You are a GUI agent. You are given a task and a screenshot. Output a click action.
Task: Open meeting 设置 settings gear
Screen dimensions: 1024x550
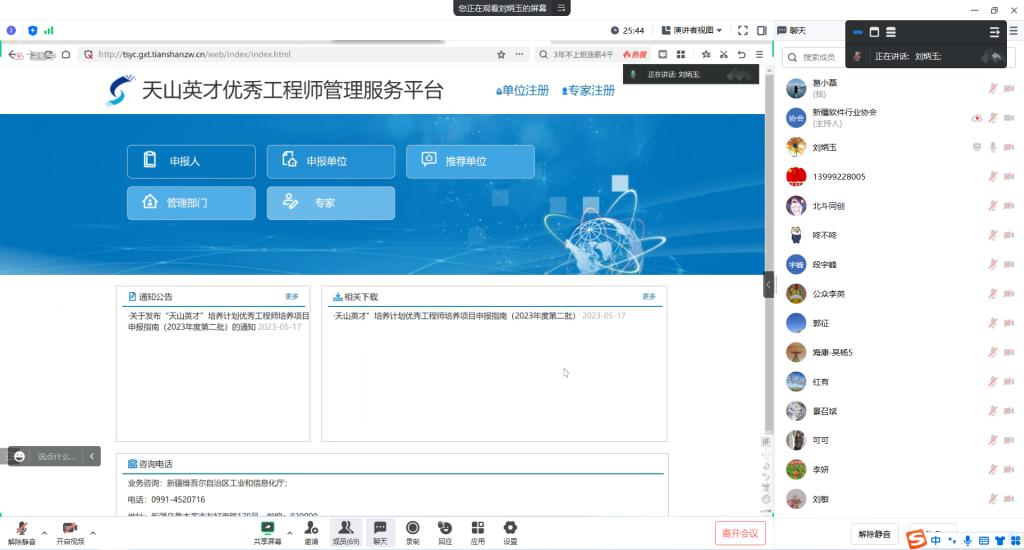tap(510, 527)
